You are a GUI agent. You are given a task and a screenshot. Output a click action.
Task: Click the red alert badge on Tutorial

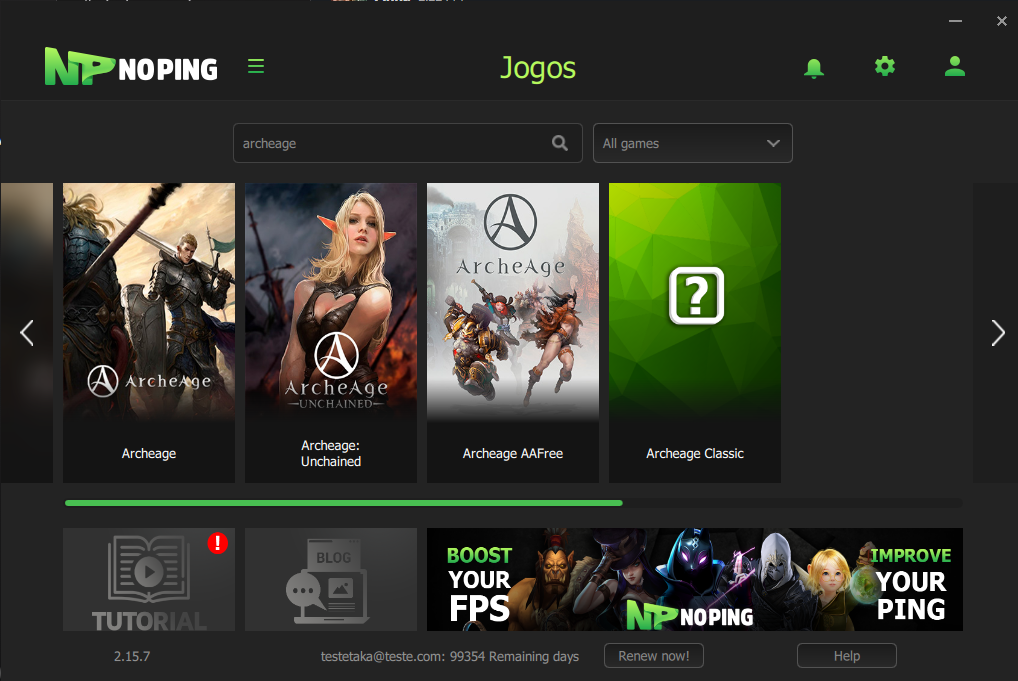coord(217,543)
